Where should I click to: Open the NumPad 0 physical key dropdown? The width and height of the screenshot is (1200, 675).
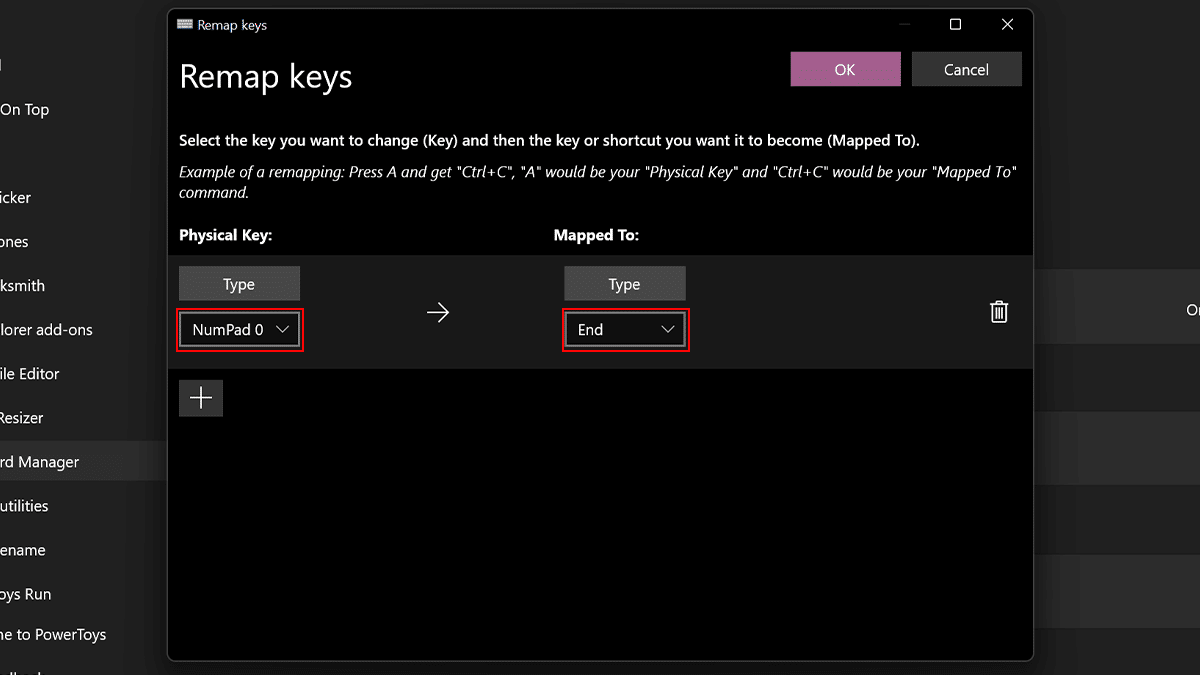point(240,330)
